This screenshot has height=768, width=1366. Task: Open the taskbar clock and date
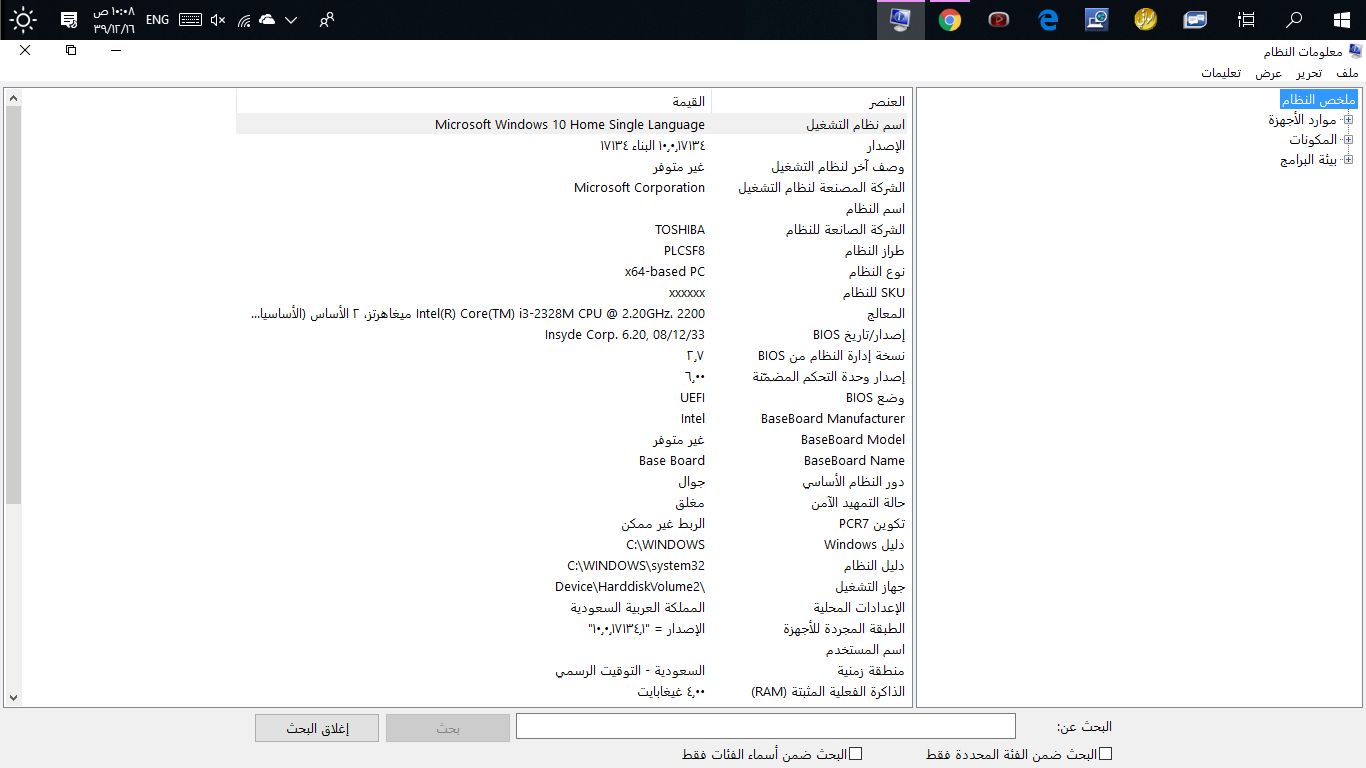pyautogui.click(x=114, y=19)
